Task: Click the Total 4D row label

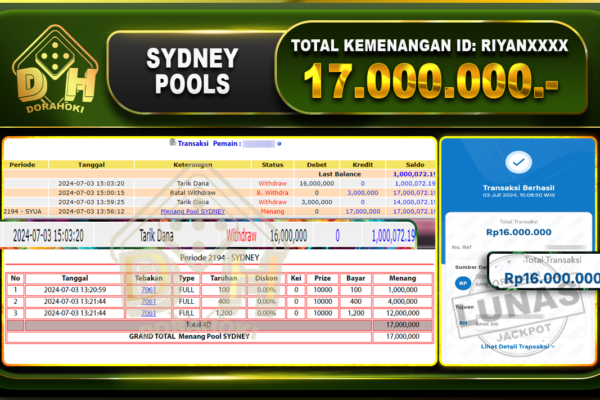Action: click(x=198, y=325)
